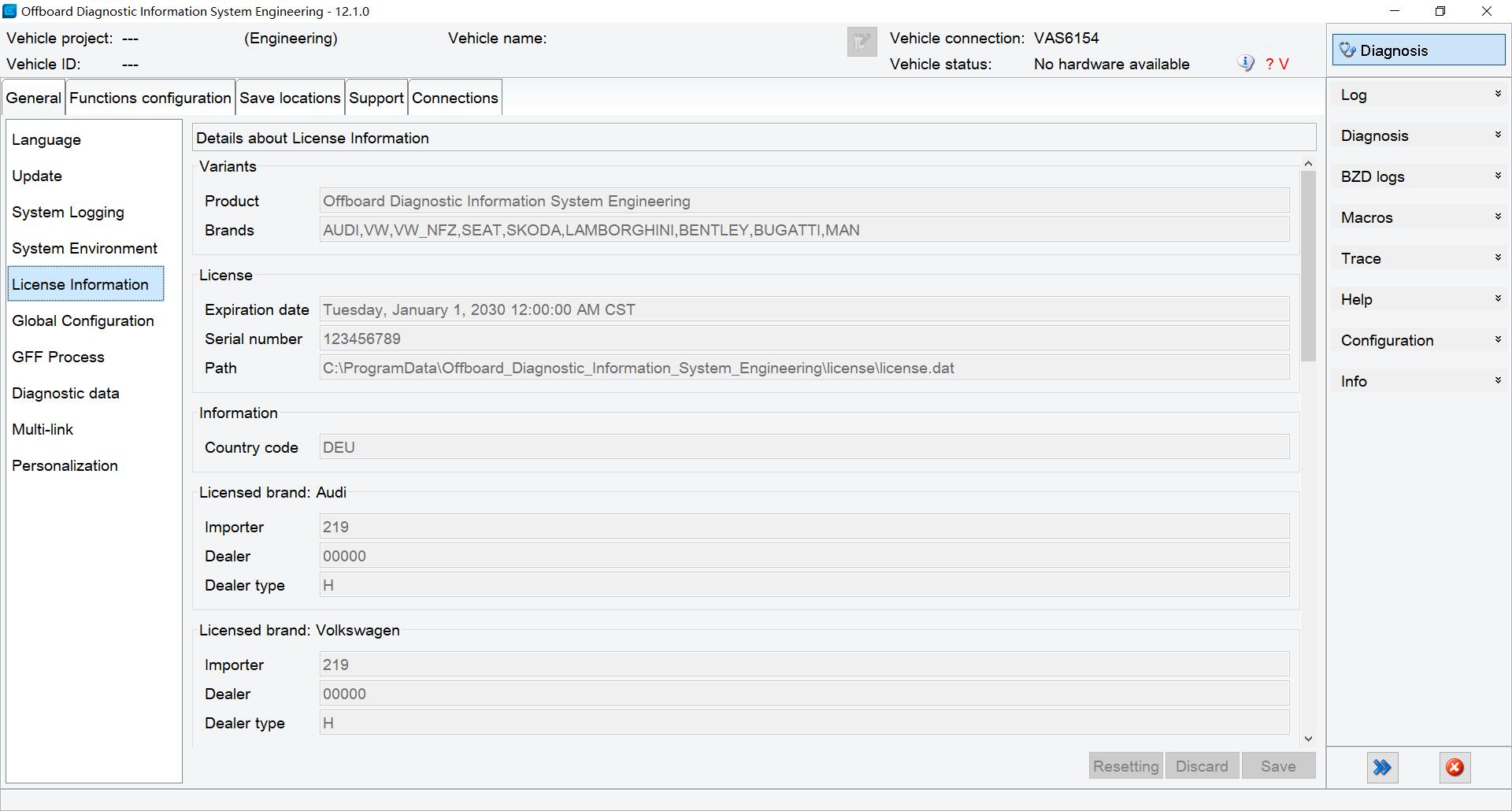
Task: Click the grayed edit-note icon beside Vehicle name
Action: click(862, 42)
